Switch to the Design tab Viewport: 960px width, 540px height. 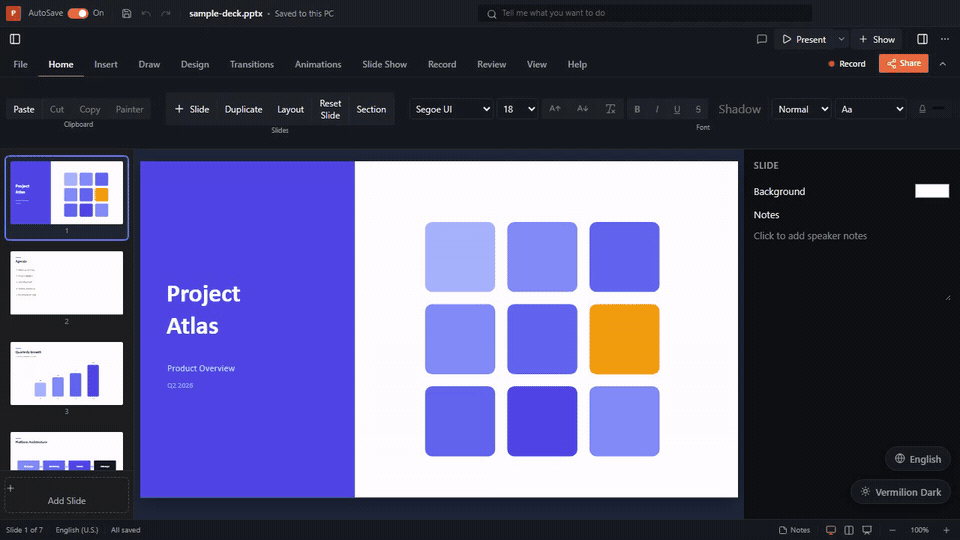(x=195, y=64)
